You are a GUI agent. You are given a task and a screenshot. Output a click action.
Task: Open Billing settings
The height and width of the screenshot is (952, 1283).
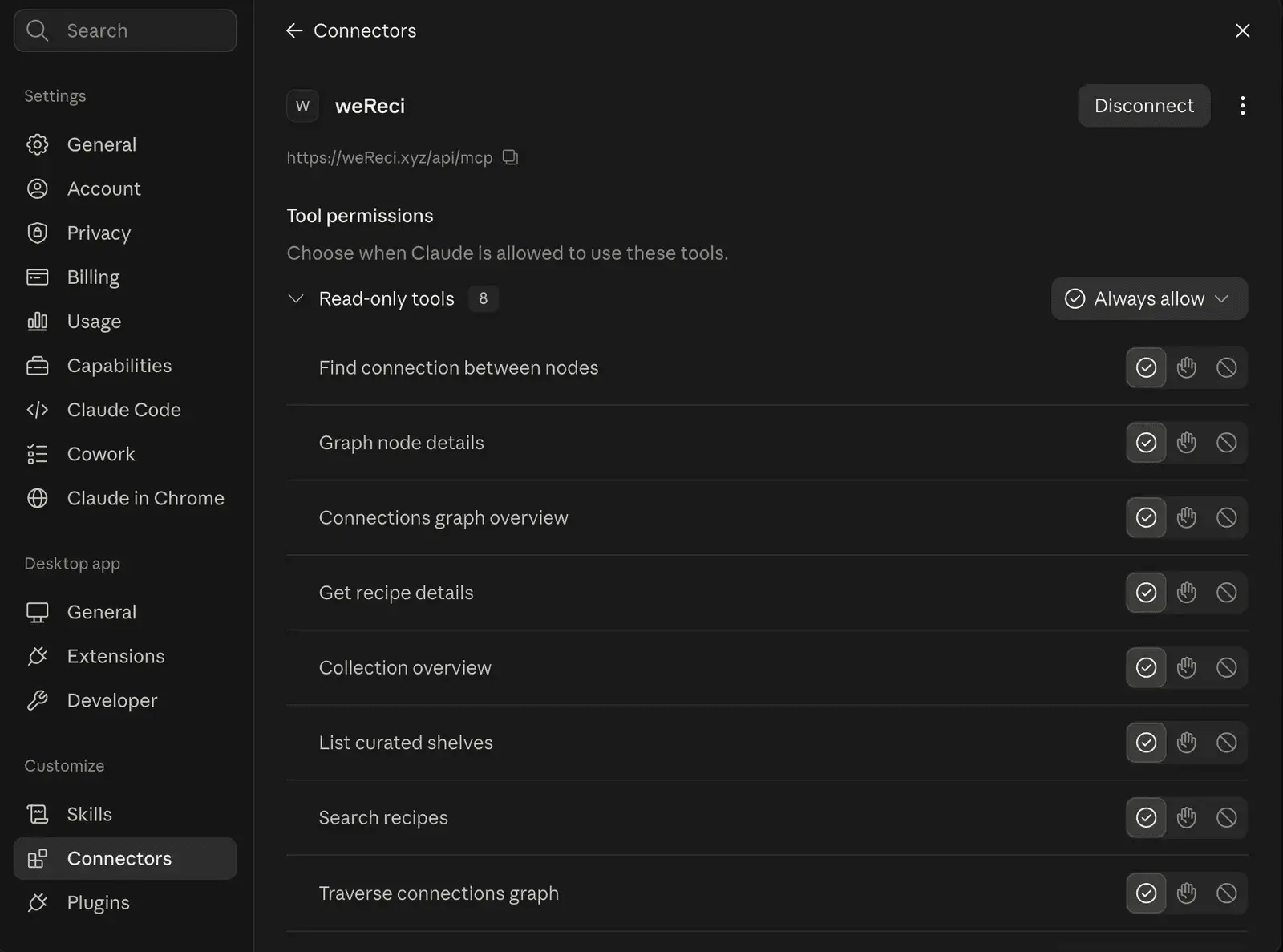click(125, 277)
